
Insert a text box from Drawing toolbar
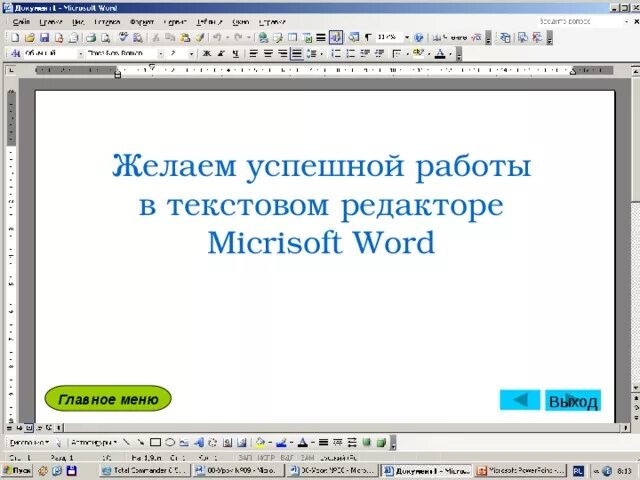[x=184, y=442]
